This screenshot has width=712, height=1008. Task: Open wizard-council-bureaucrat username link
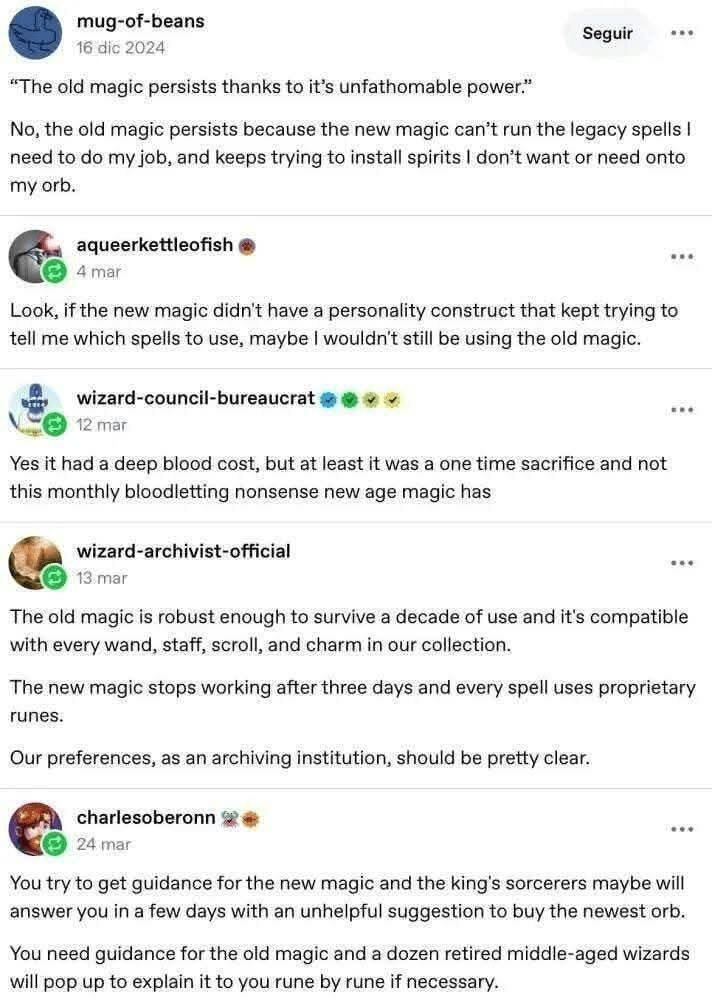coord(196,398)
